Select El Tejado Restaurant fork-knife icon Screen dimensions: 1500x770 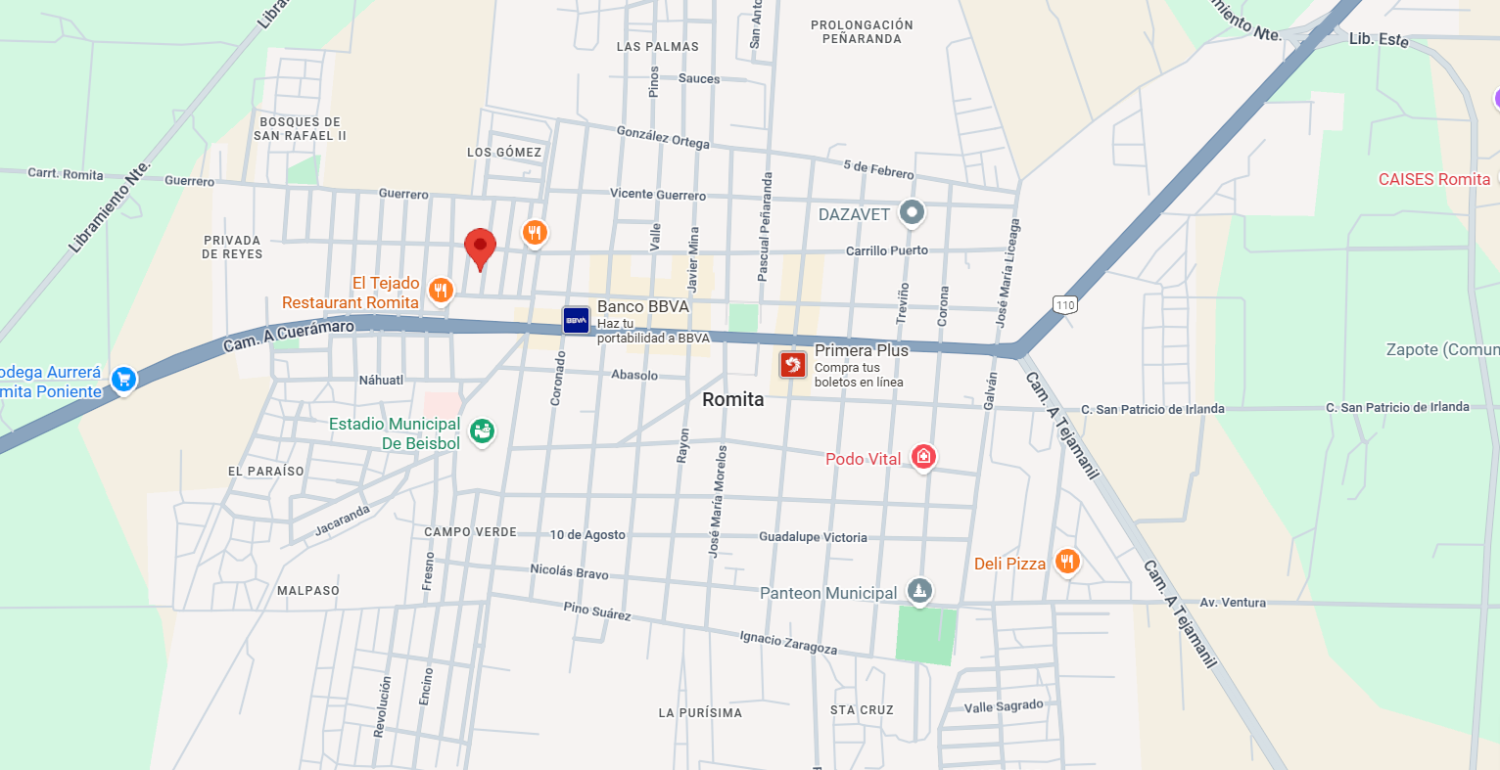[441, 291]
